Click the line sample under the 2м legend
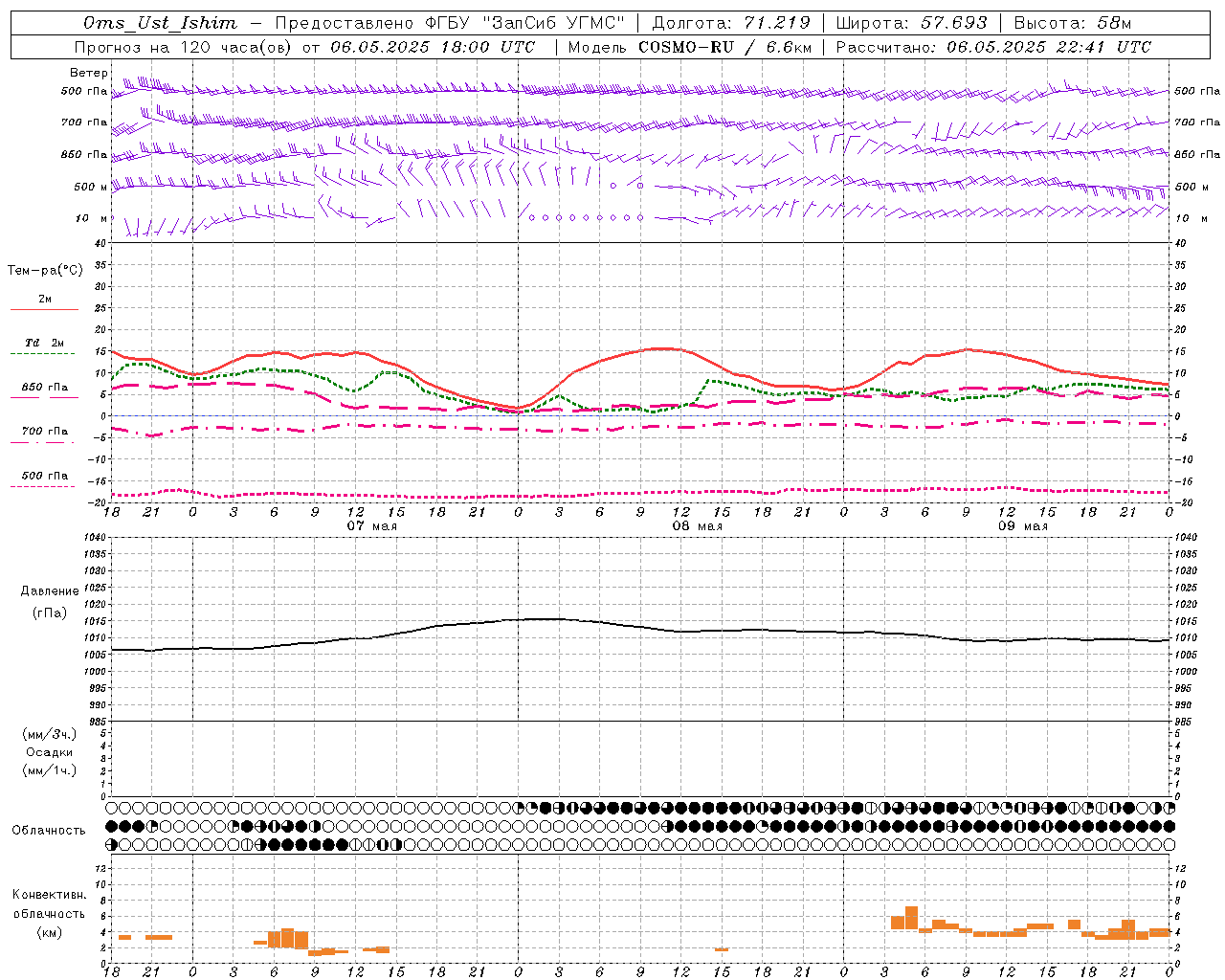This screenshot has height=980, width=1225. point(44,309)
